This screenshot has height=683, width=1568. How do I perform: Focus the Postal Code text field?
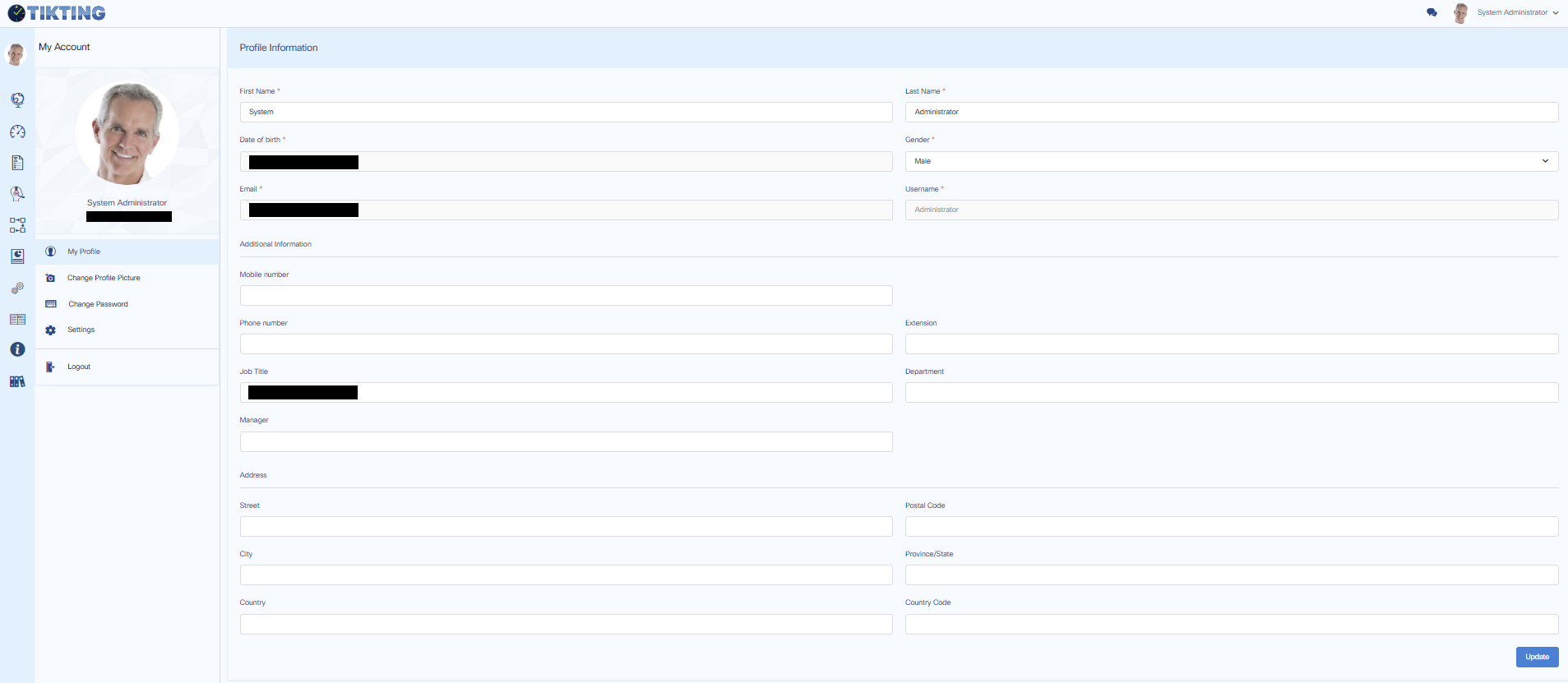point(1231,527)
